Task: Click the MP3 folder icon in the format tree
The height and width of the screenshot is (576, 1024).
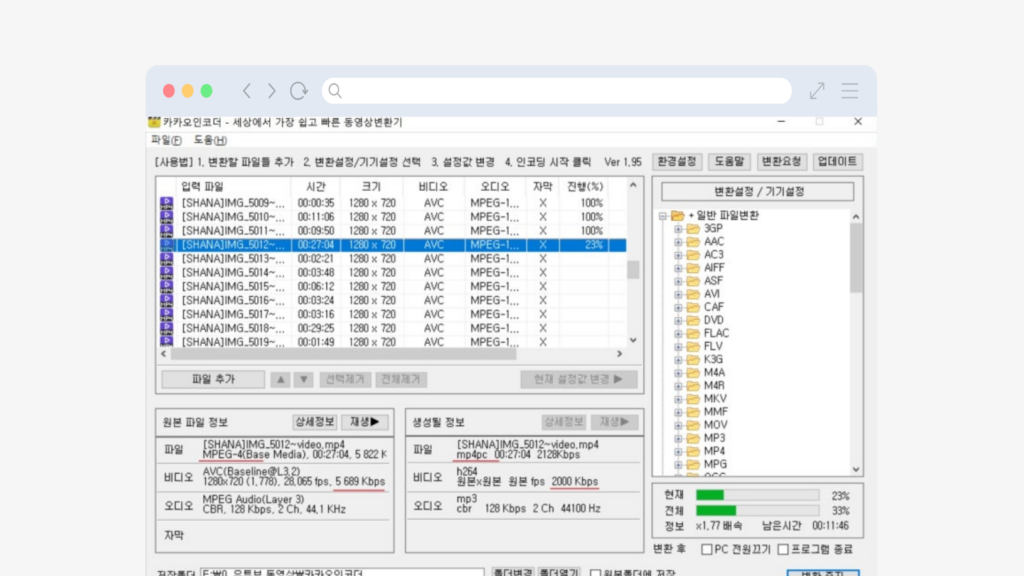Action: pyautogui.click(x=694, y=438)
